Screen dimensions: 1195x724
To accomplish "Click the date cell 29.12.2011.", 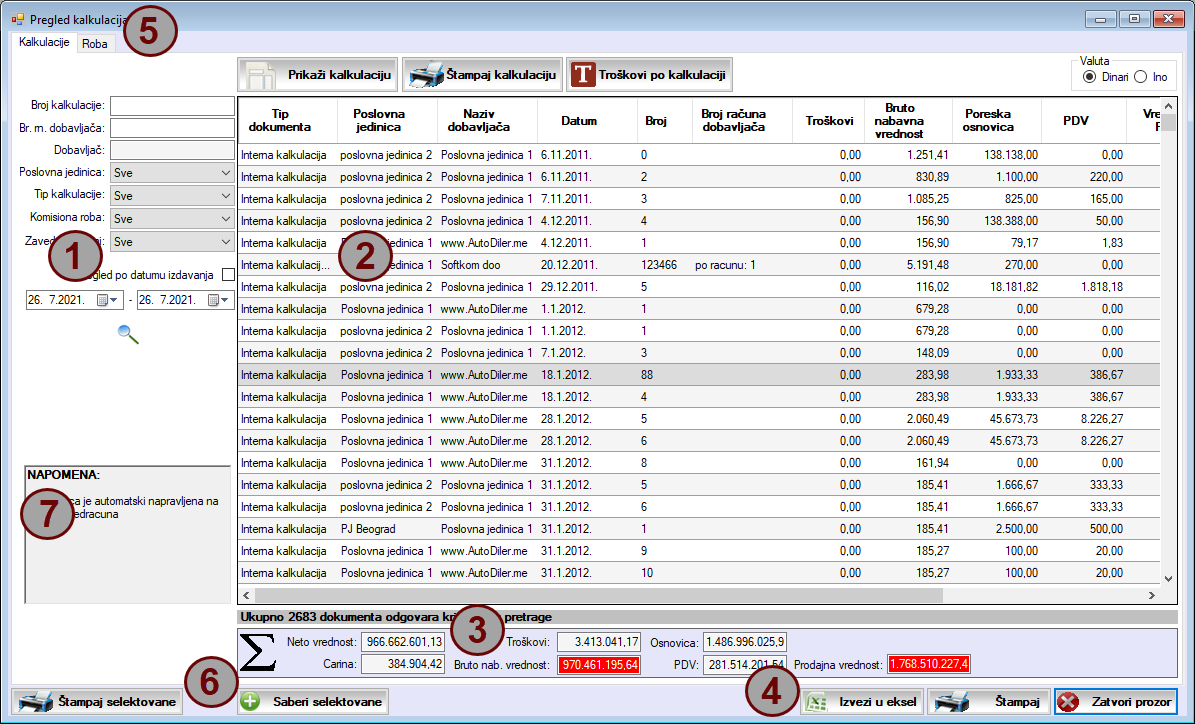I will point(587,287).
